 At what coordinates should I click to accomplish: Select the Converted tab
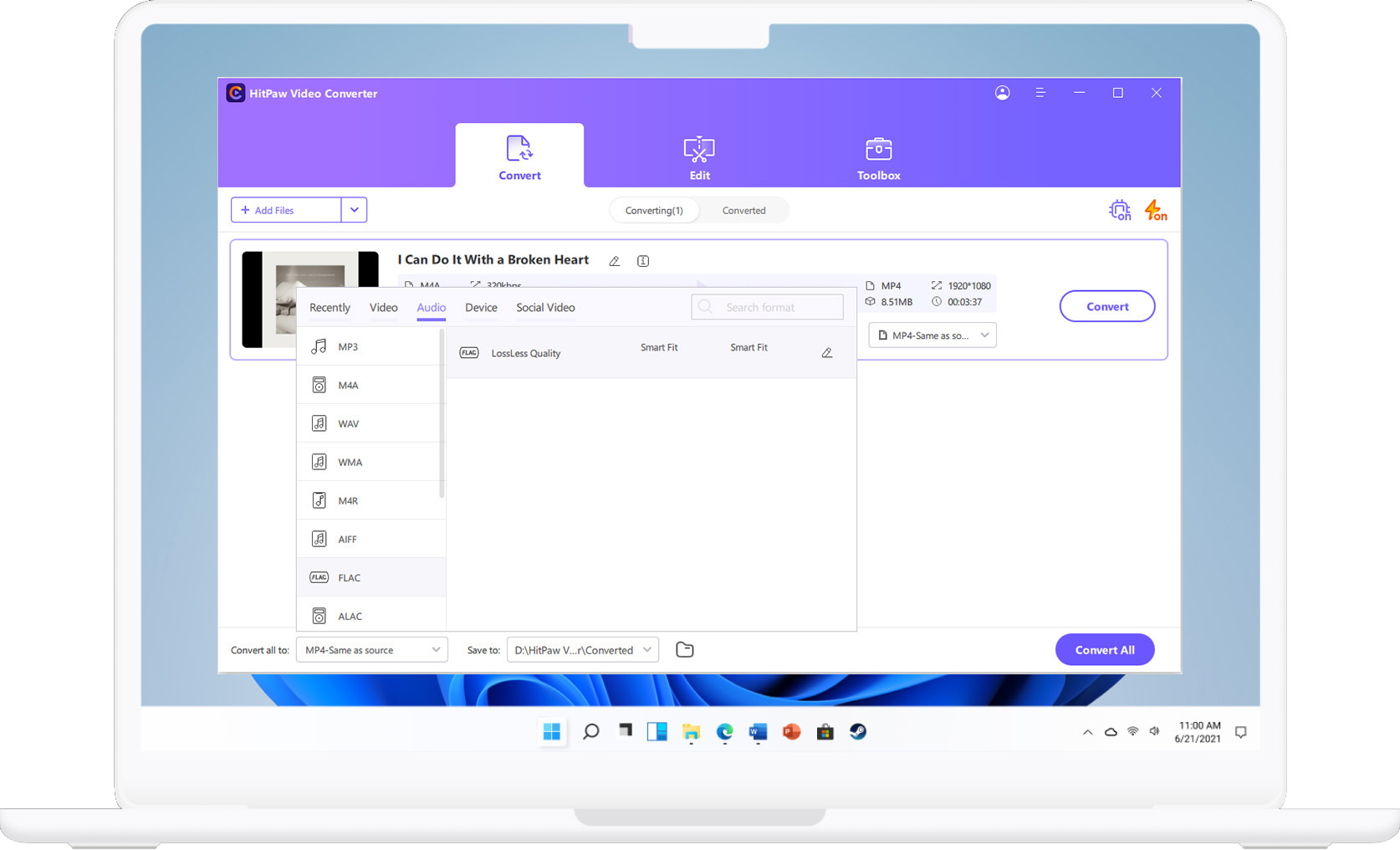[x=743, y=211]
